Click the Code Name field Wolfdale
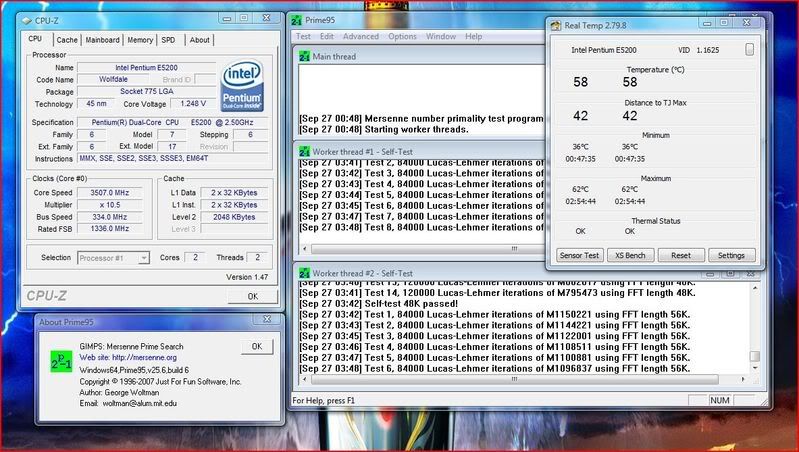 click(113, 79)
